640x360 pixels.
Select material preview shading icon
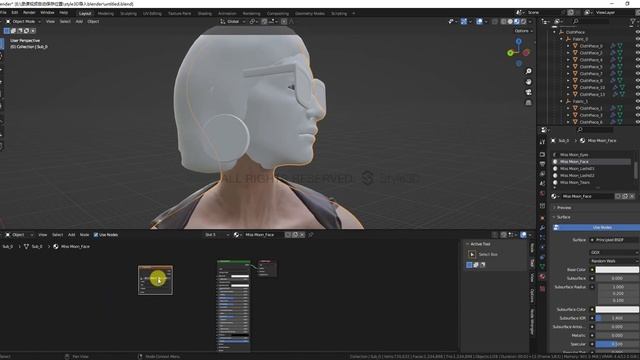517,21
